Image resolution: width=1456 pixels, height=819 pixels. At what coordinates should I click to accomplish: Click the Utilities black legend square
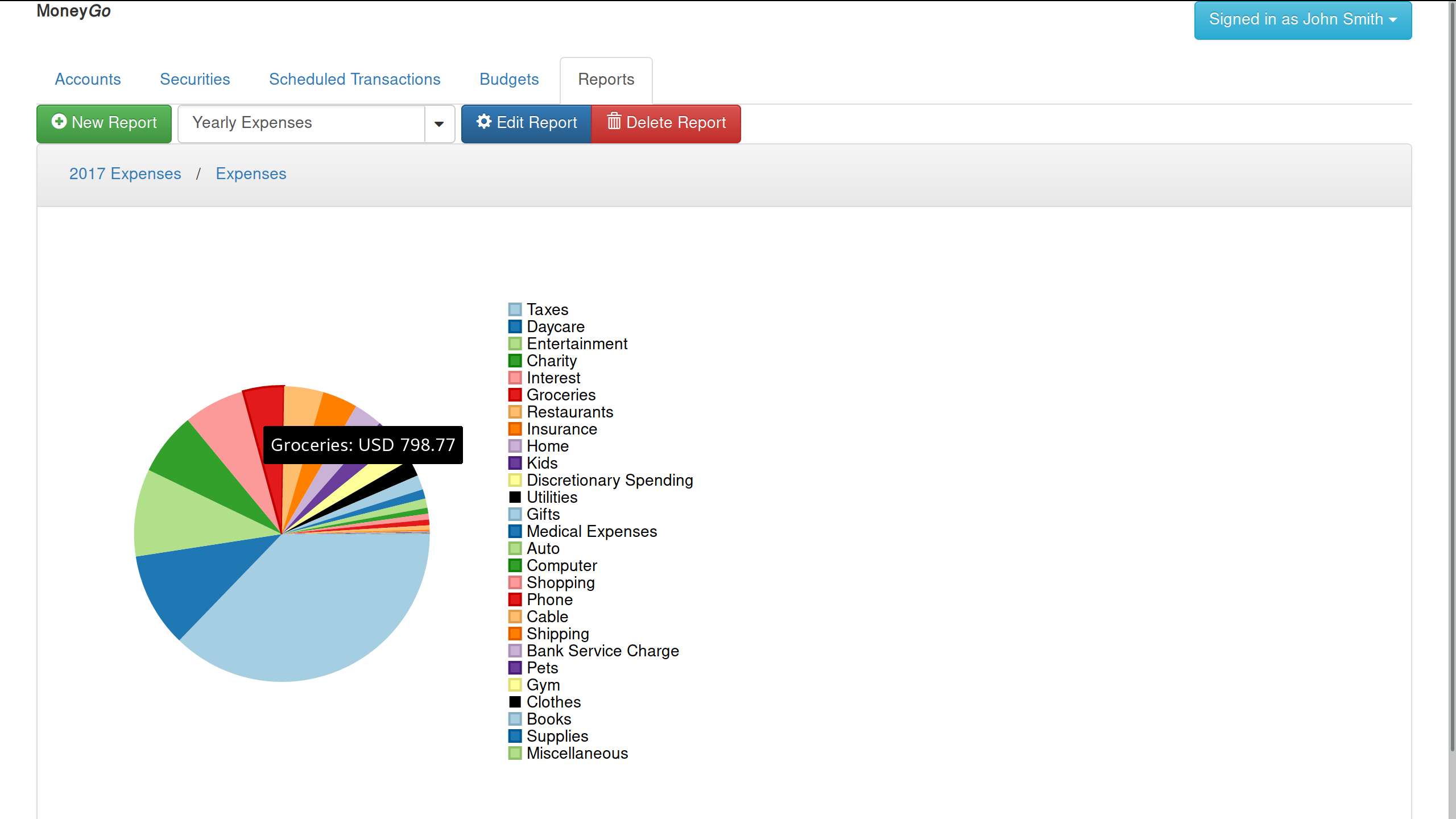pos(515,497)
